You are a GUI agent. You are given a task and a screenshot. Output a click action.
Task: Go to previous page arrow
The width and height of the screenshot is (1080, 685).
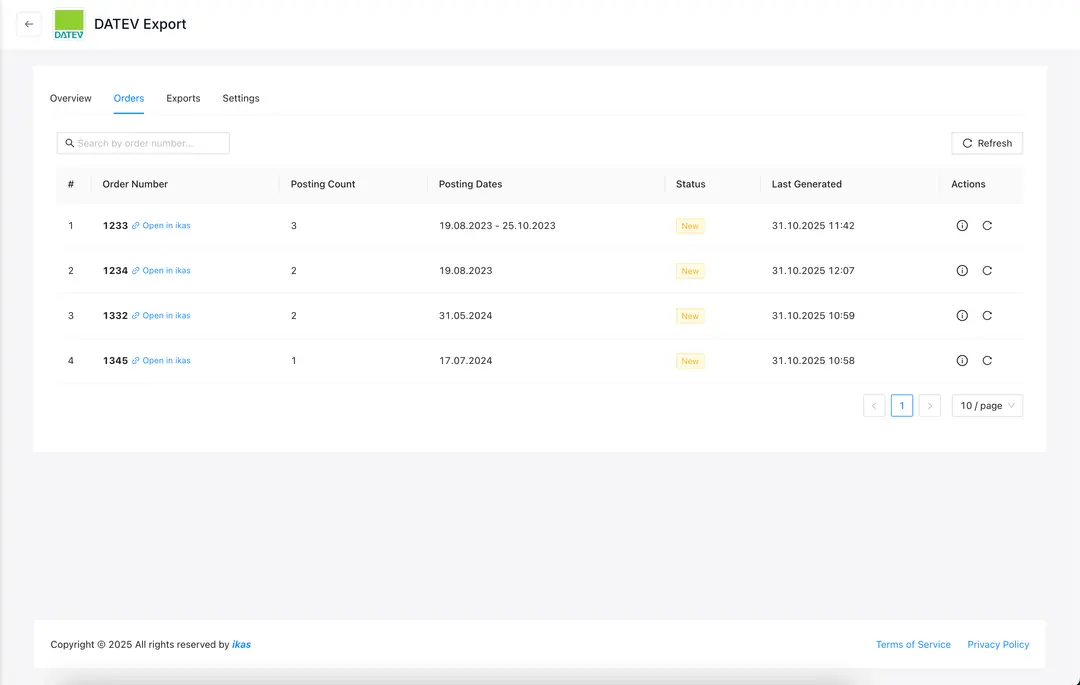pyautogui.click(x=874, y=406)
